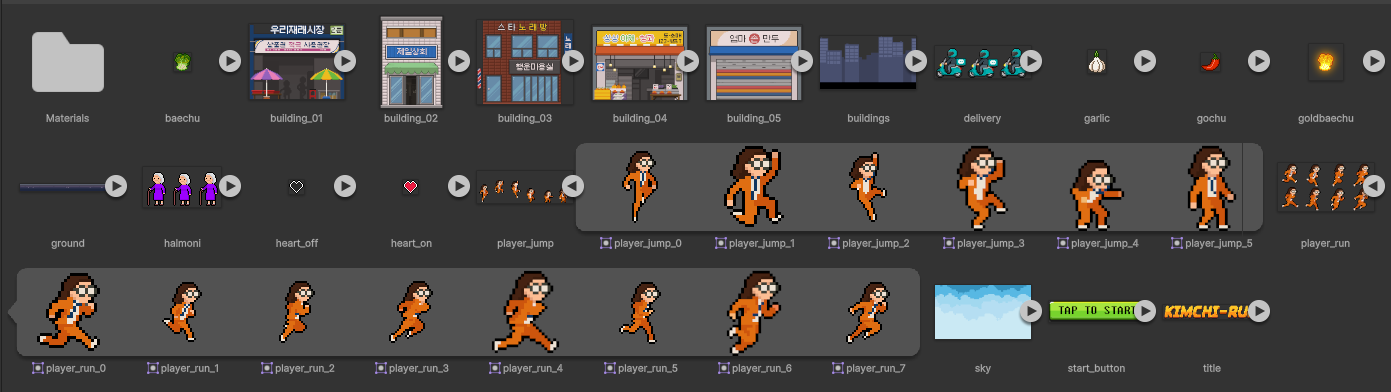Expand the heart_off asset arrow
This screenshot has width=1391, height=392.
coord(345,186)
